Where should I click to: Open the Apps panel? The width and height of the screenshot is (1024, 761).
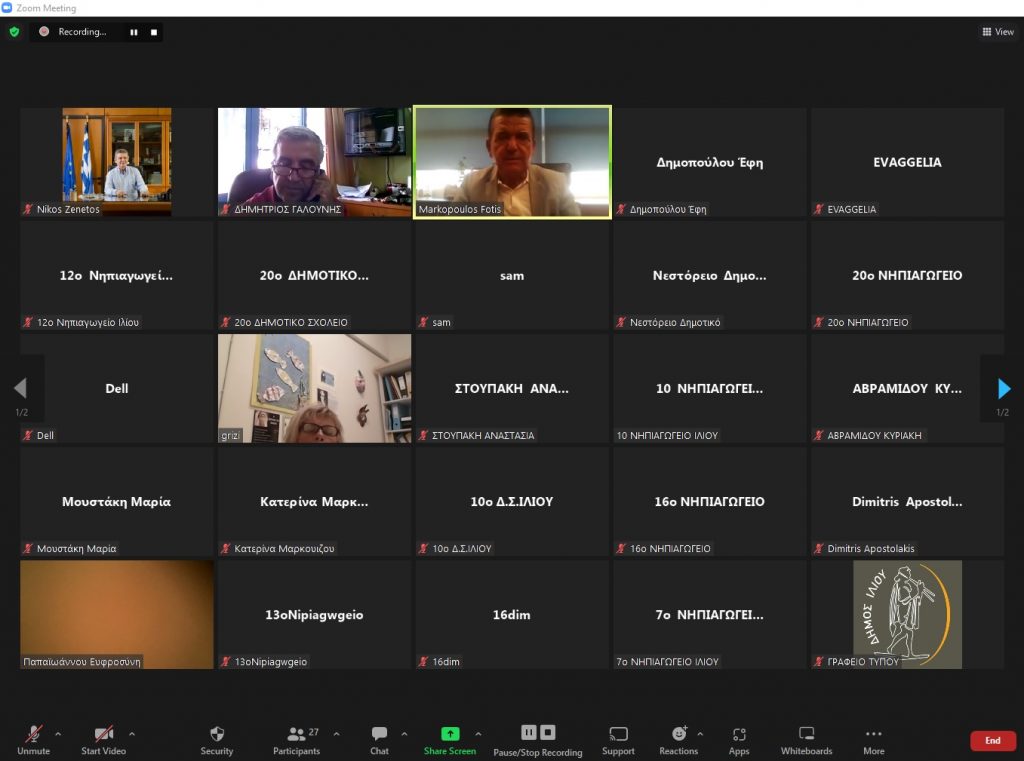[739, 739]
